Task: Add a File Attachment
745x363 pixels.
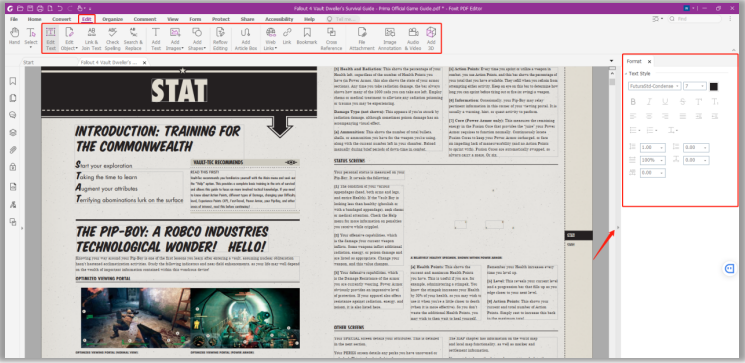Action: point(362,38)
